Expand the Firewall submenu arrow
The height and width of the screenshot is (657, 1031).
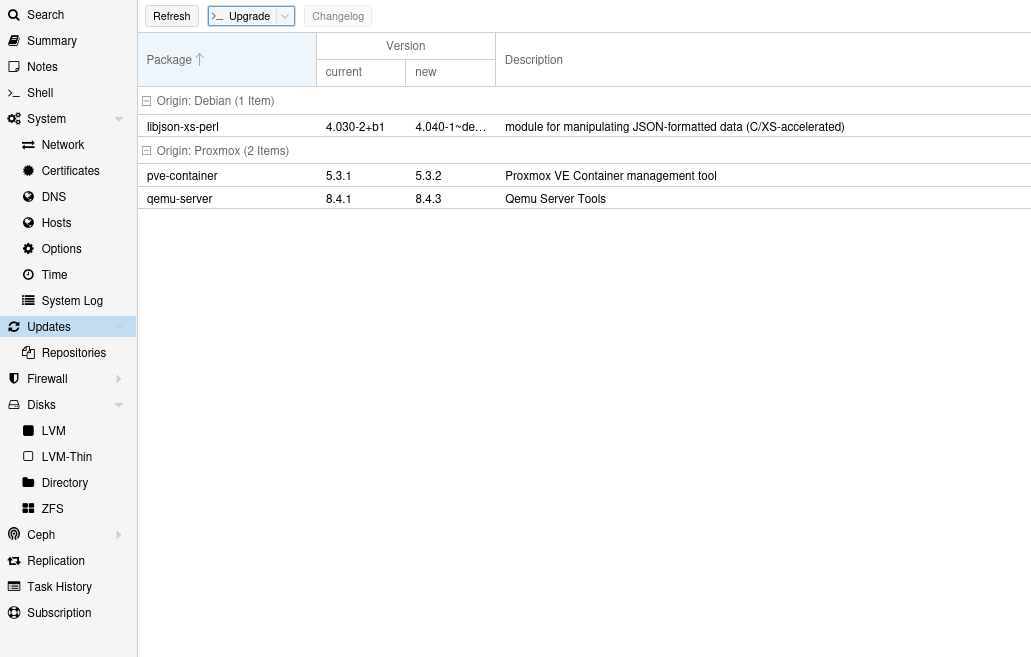[x=119, y=379]
